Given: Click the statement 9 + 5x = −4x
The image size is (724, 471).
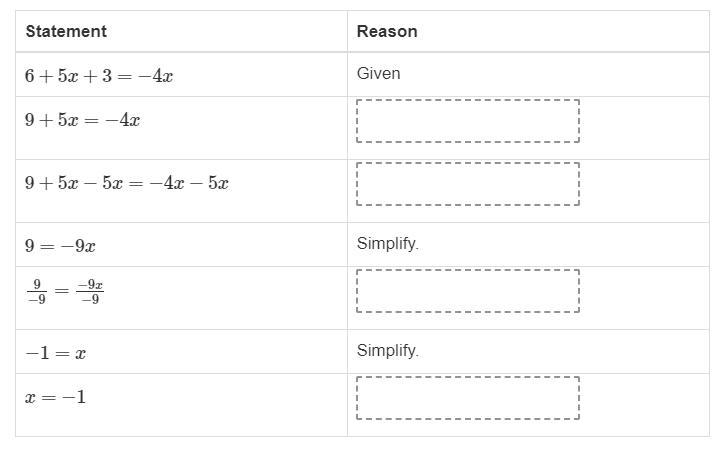Looking at the screenshot, I should [82, 120].
